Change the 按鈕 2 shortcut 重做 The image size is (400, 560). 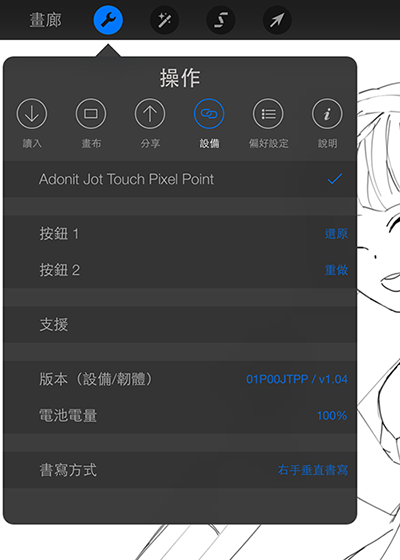pyautogui.click(x=336, y=270)
